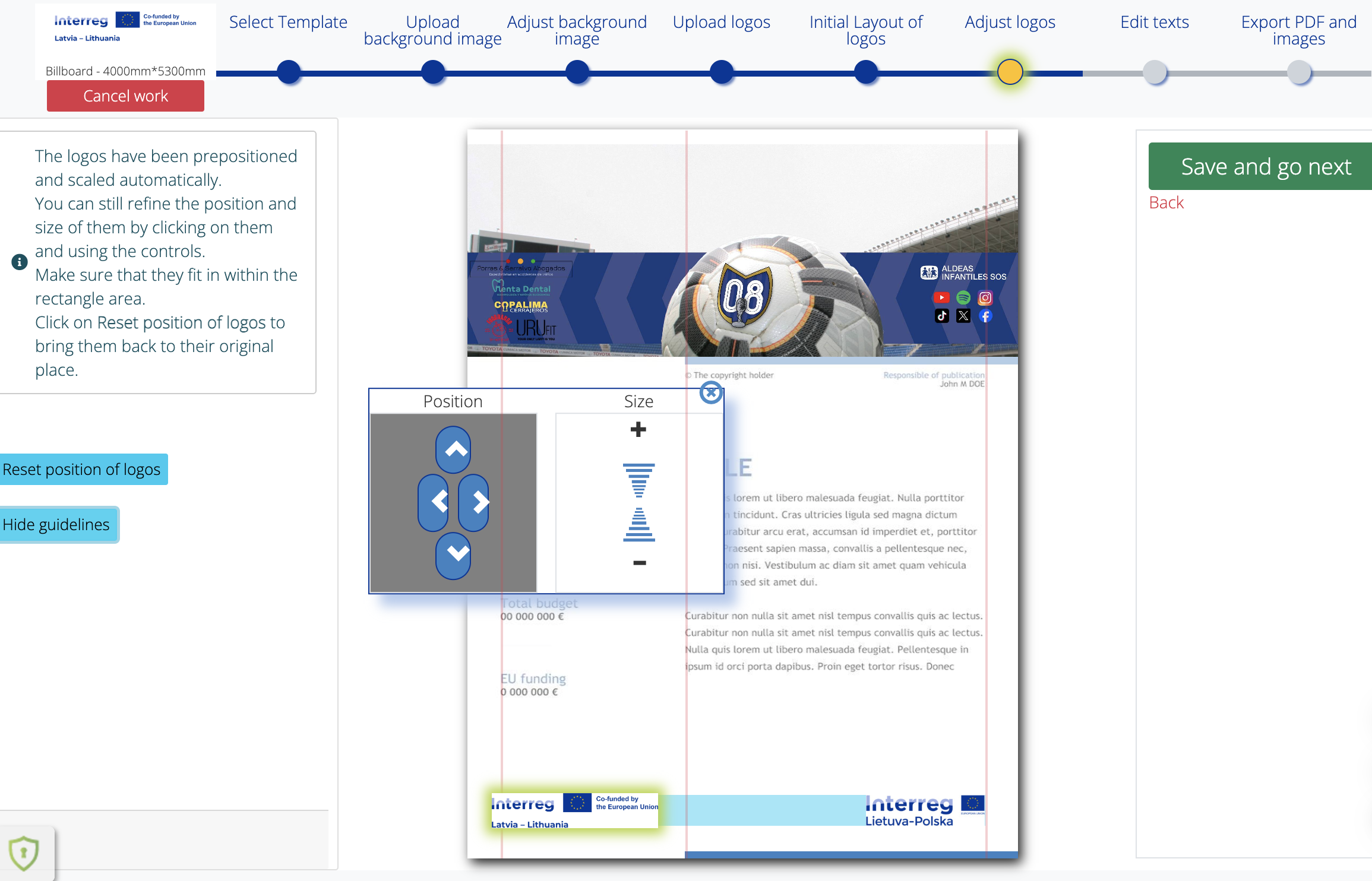Click the grey Edit texts progress dot

[1155, 72]
